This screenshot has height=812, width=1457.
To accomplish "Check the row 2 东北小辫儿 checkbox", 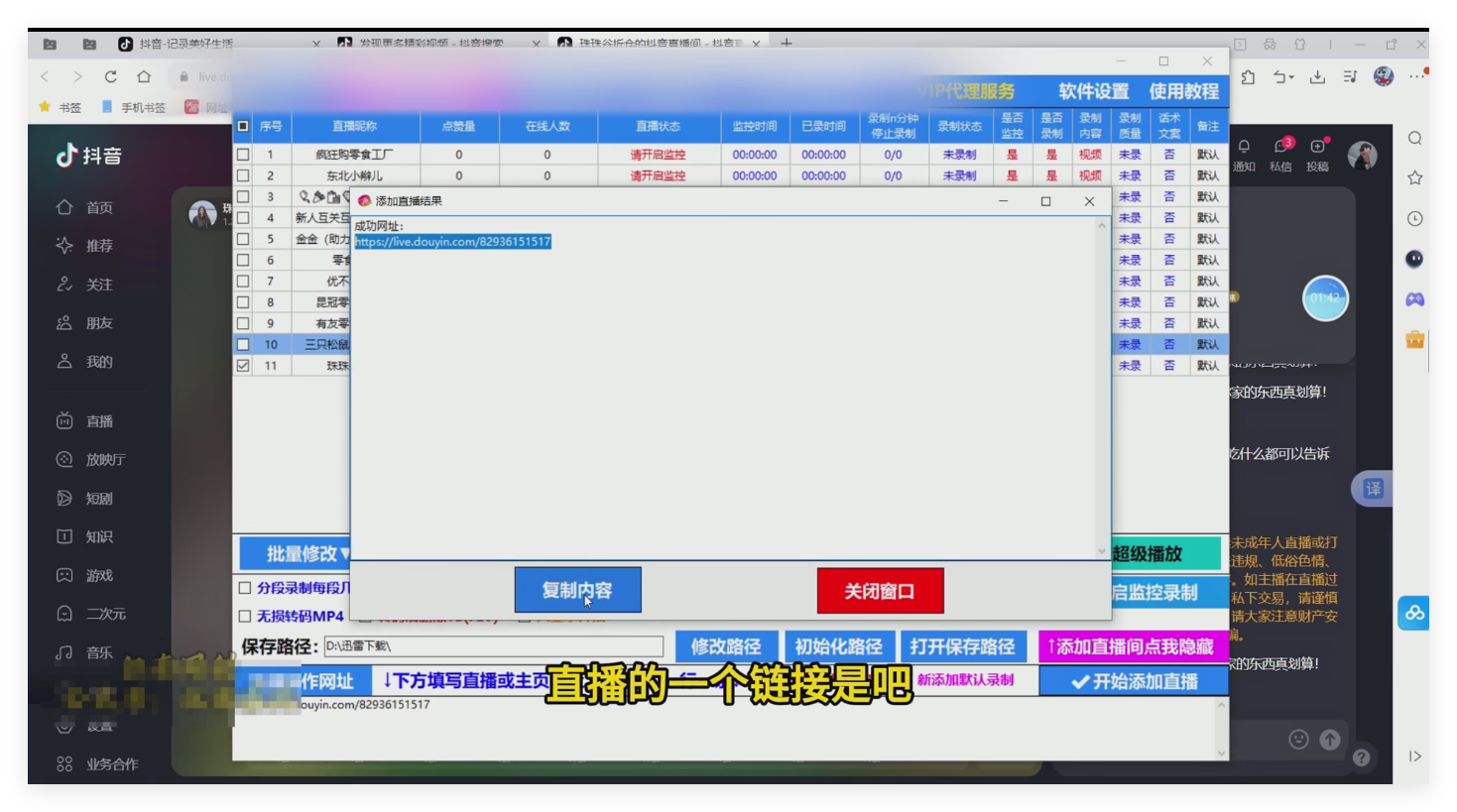I will [x=243, y=175].
